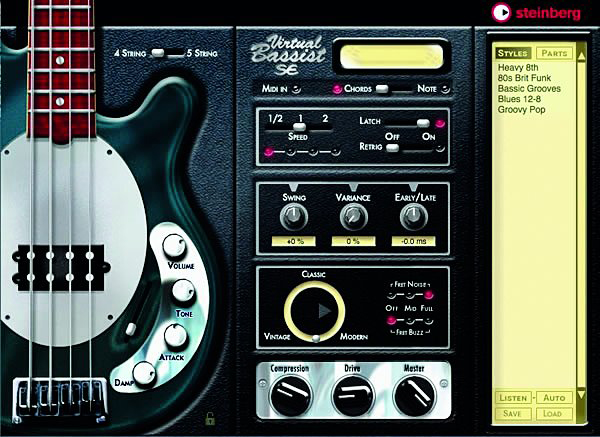Click the Steinberg logo

(536, 13)
